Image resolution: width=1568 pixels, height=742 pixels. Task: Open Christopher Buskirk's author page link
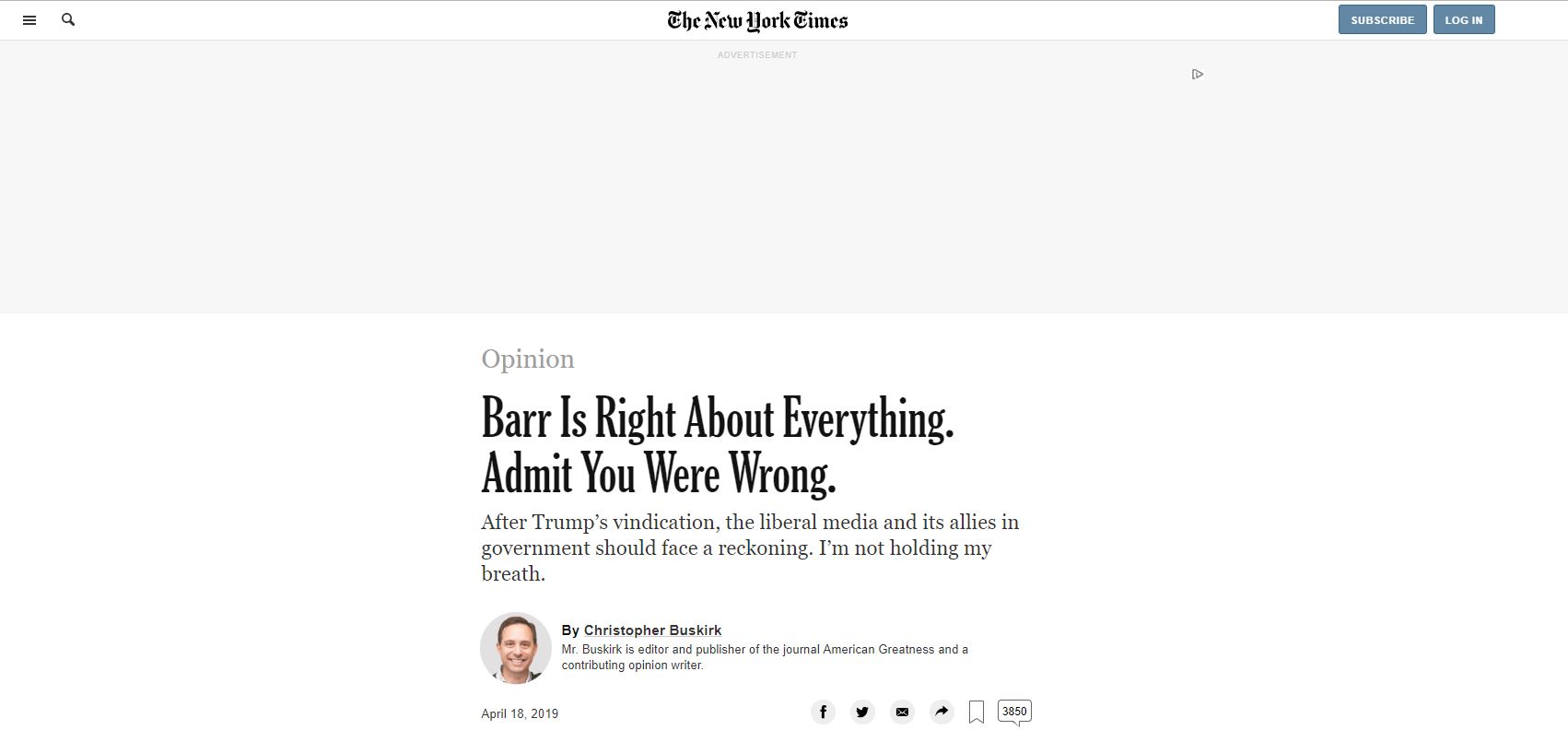click(652, 630)
